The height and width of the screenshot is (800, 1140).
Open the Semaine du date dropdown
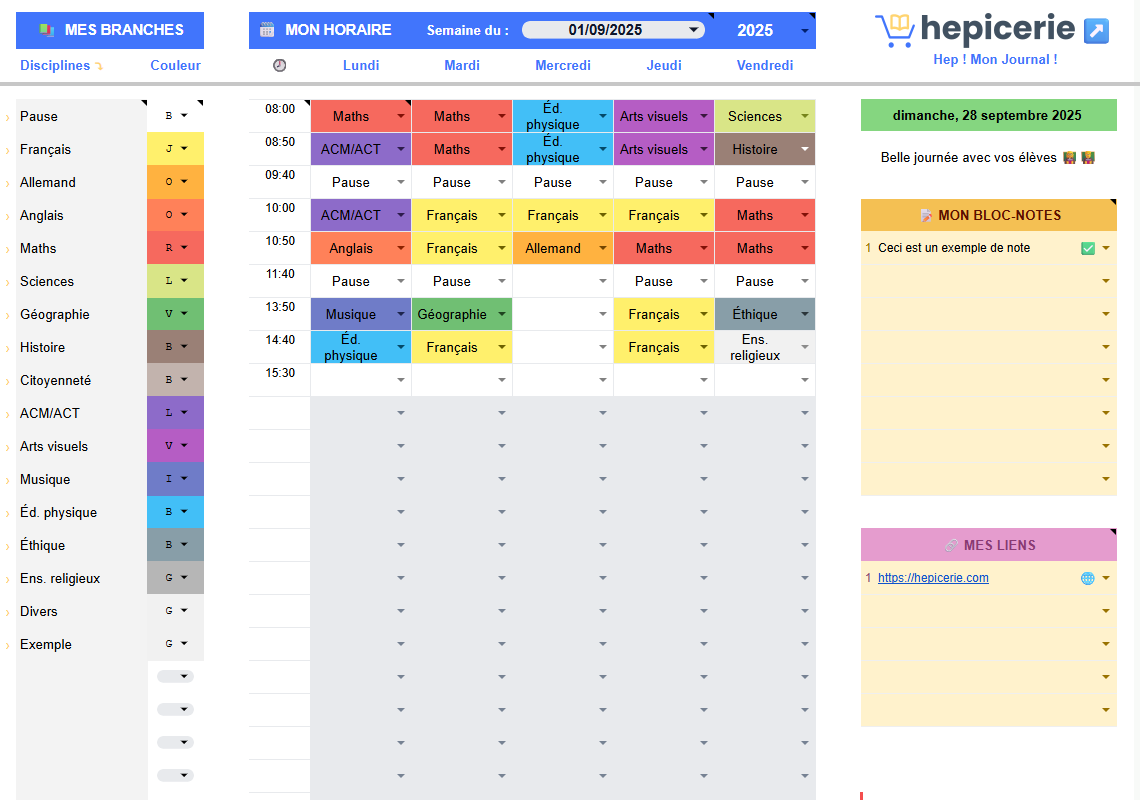click(693, 30)
